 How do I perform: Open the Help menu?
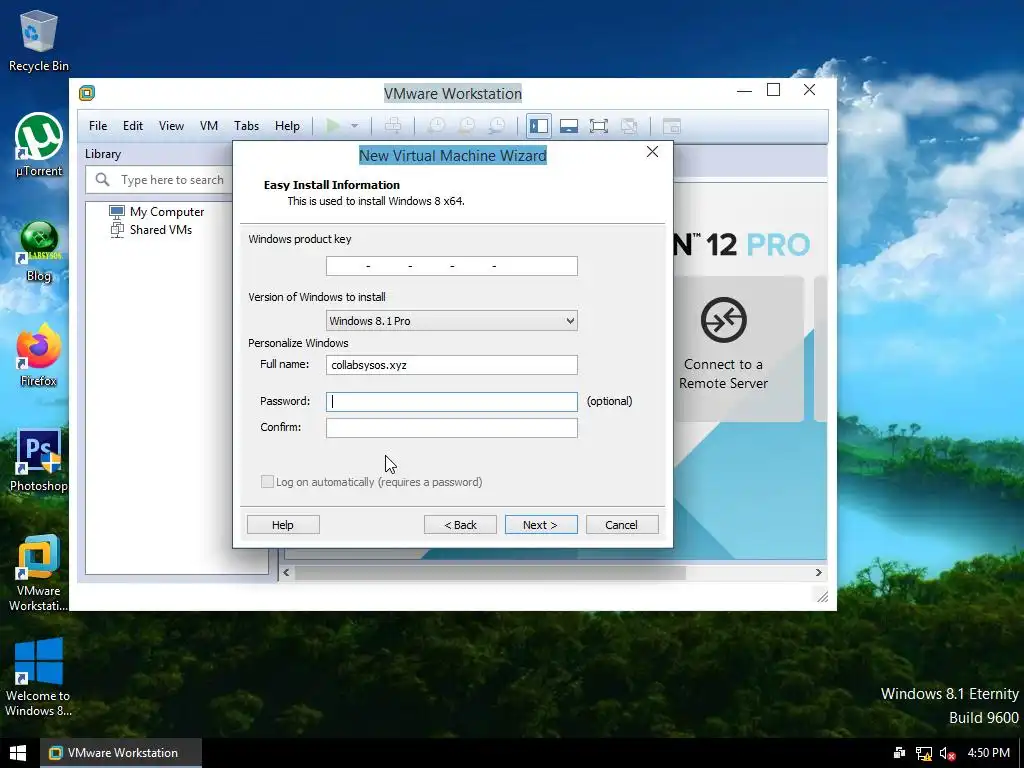287,126
